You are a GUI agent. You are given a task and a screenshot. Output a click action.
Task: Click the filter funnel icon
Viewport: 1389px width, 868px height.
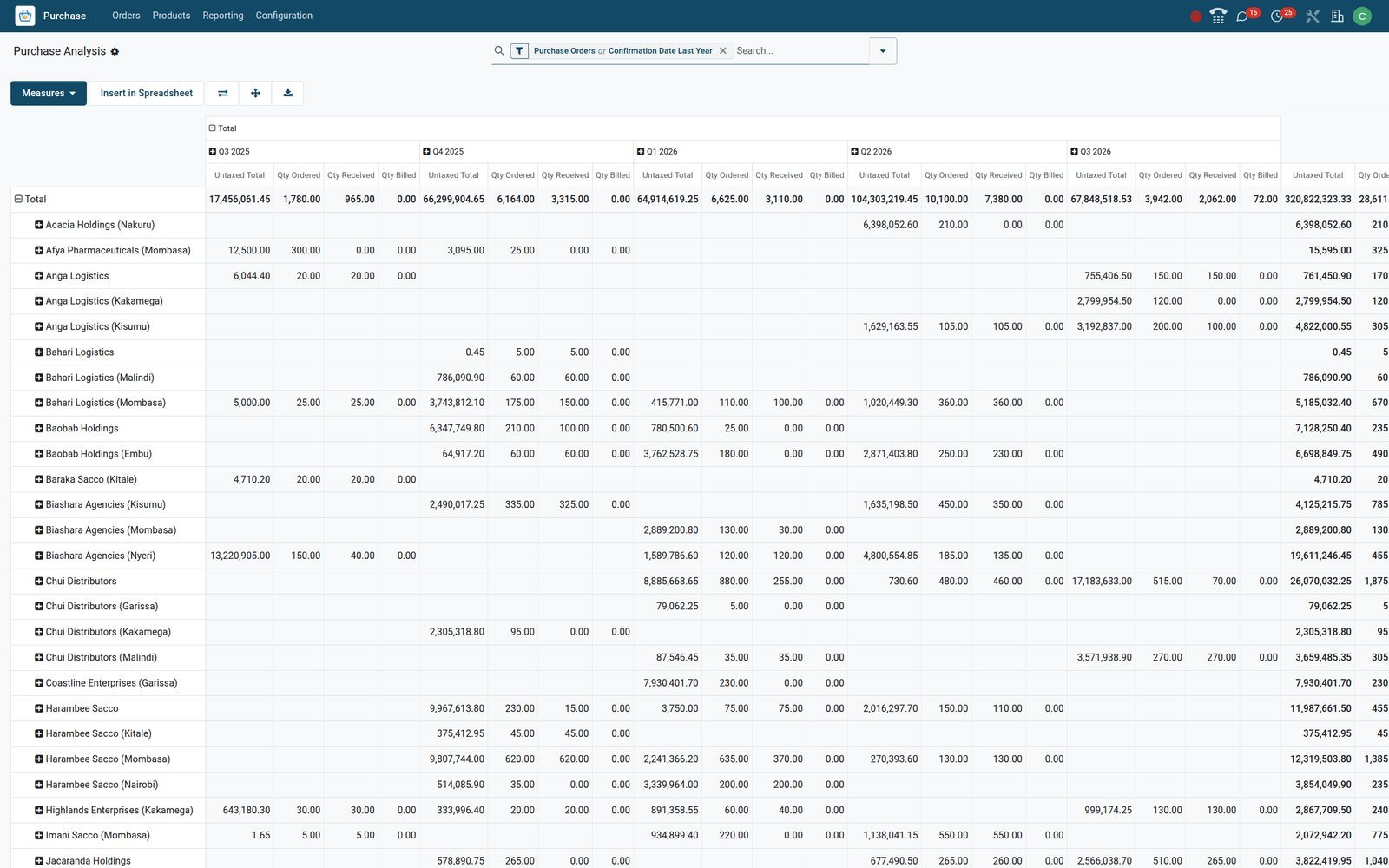click(519, 51)
